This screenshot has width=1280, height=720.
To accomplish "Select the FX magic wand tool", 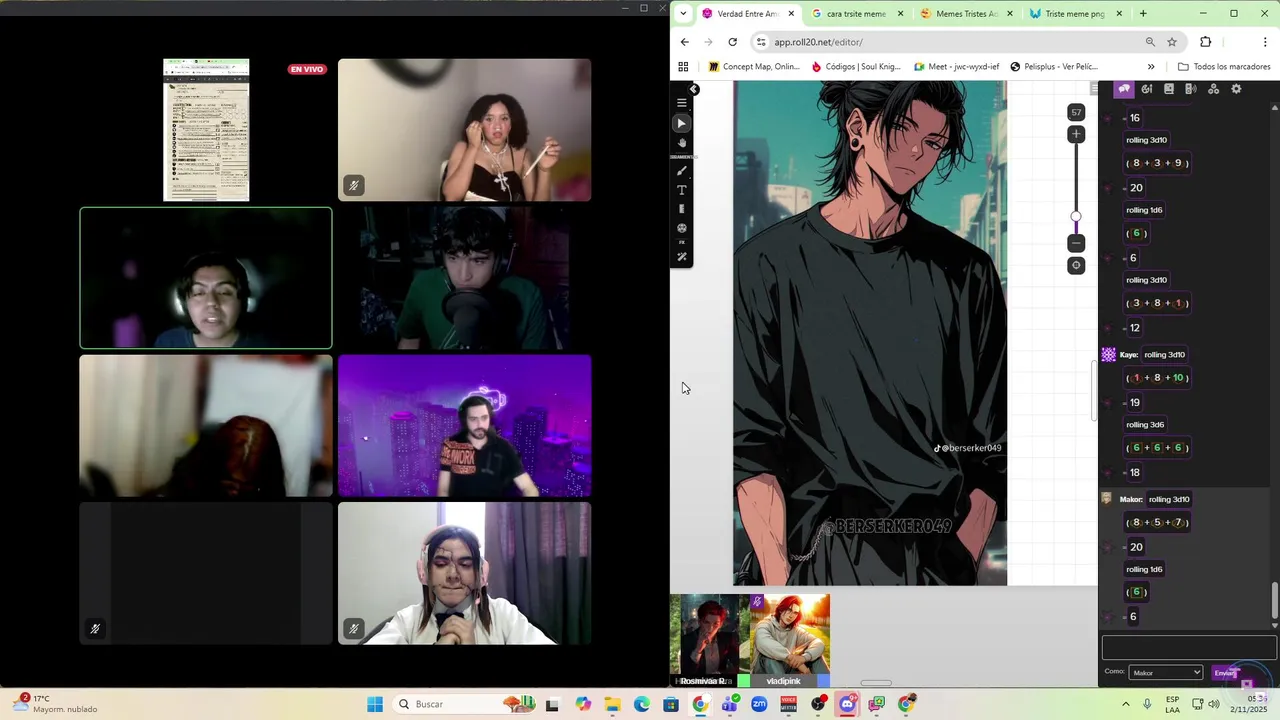I will pyautogui.click(x=682, y=257).
